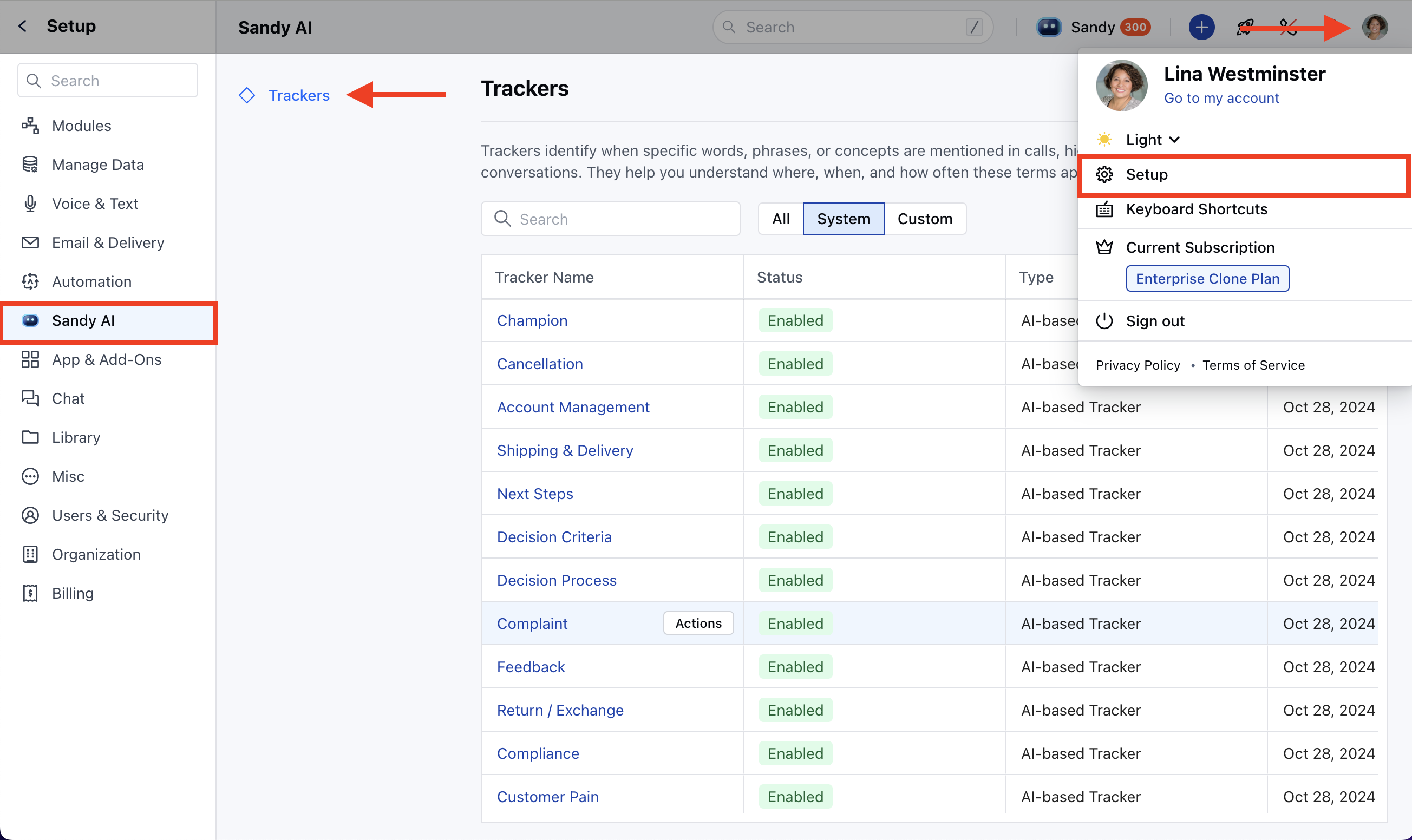Image resolution: width=1412 pixels, height=840 pixels.
Task: Open the Decision Process tracker
Action: click(x=556, y=580)
